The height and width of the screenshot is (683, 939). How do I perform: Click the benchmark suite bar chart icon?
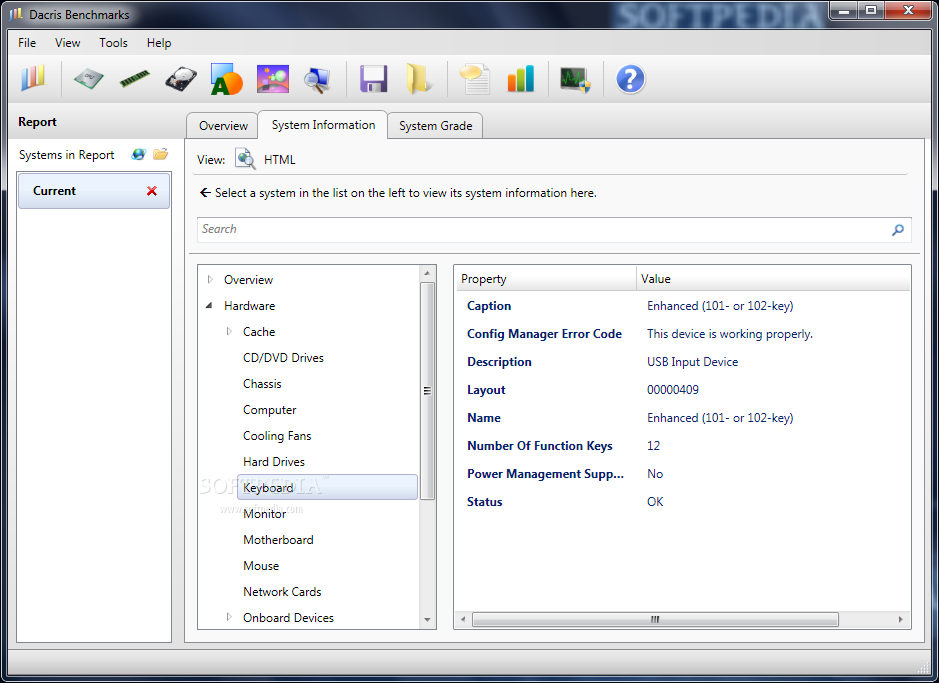click(34, 78)
